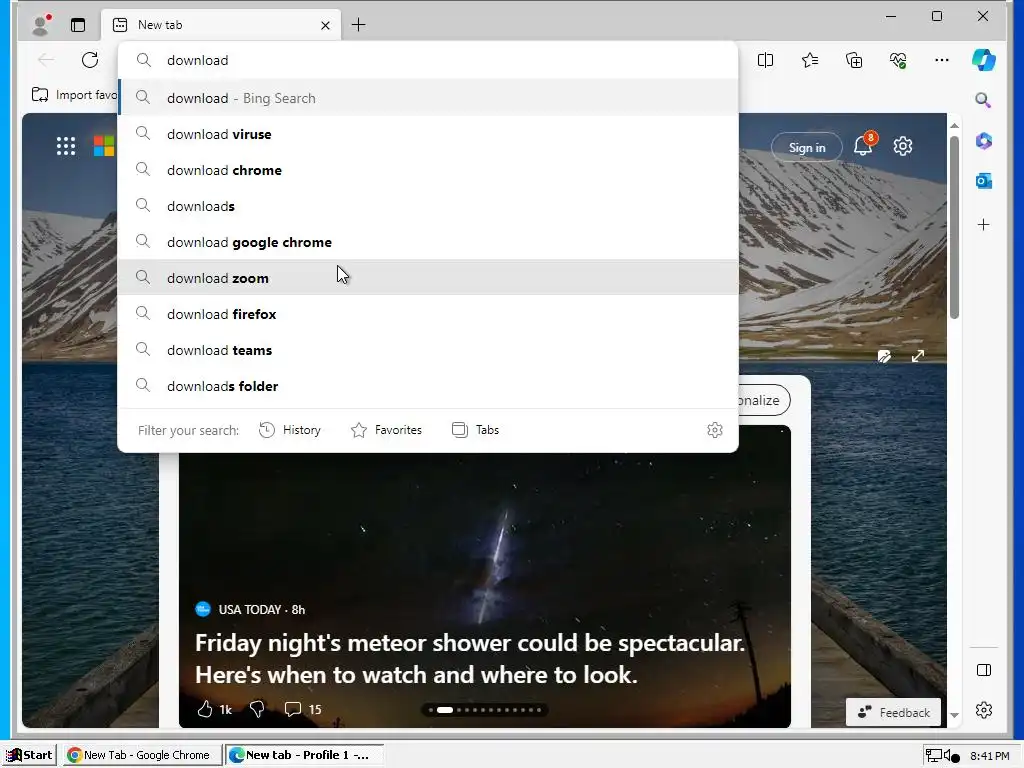Image resolution: width=1024 pixels, height=768 pixels.
Task: Open search suggestion settings gear
Action: point(714,430)
